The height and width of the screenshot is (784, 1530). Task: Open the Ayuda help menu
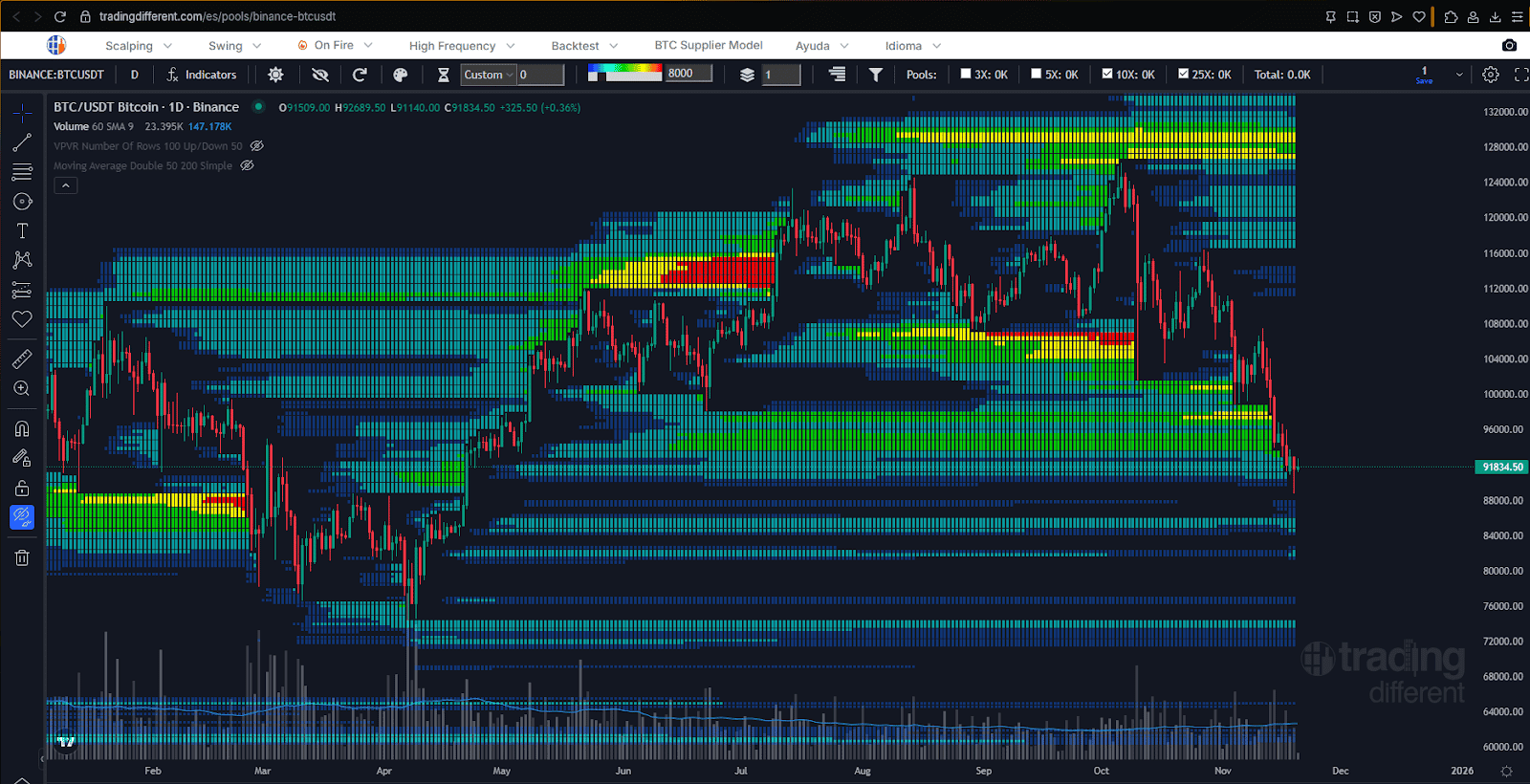(x=822, y=46)
